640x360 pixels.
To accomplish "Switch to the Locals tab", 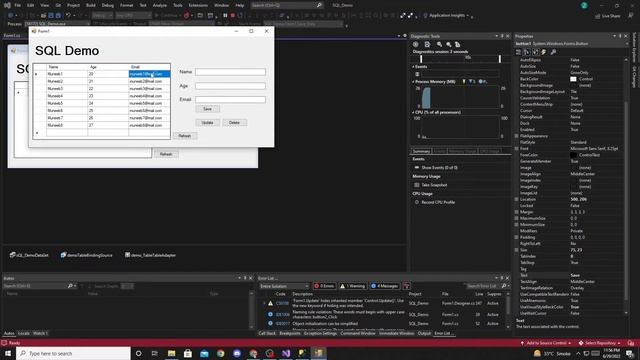I will (24, 333).
